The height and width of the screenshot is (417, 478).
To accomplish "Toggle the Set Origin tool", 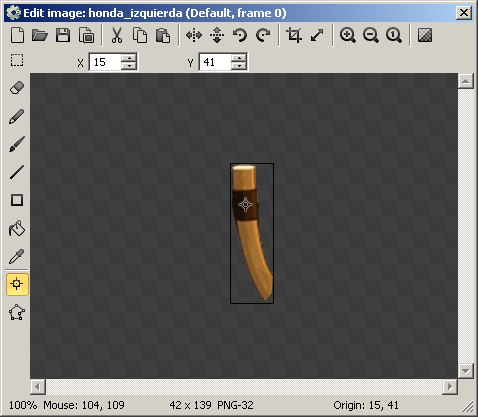I will [x=17, y=284].
